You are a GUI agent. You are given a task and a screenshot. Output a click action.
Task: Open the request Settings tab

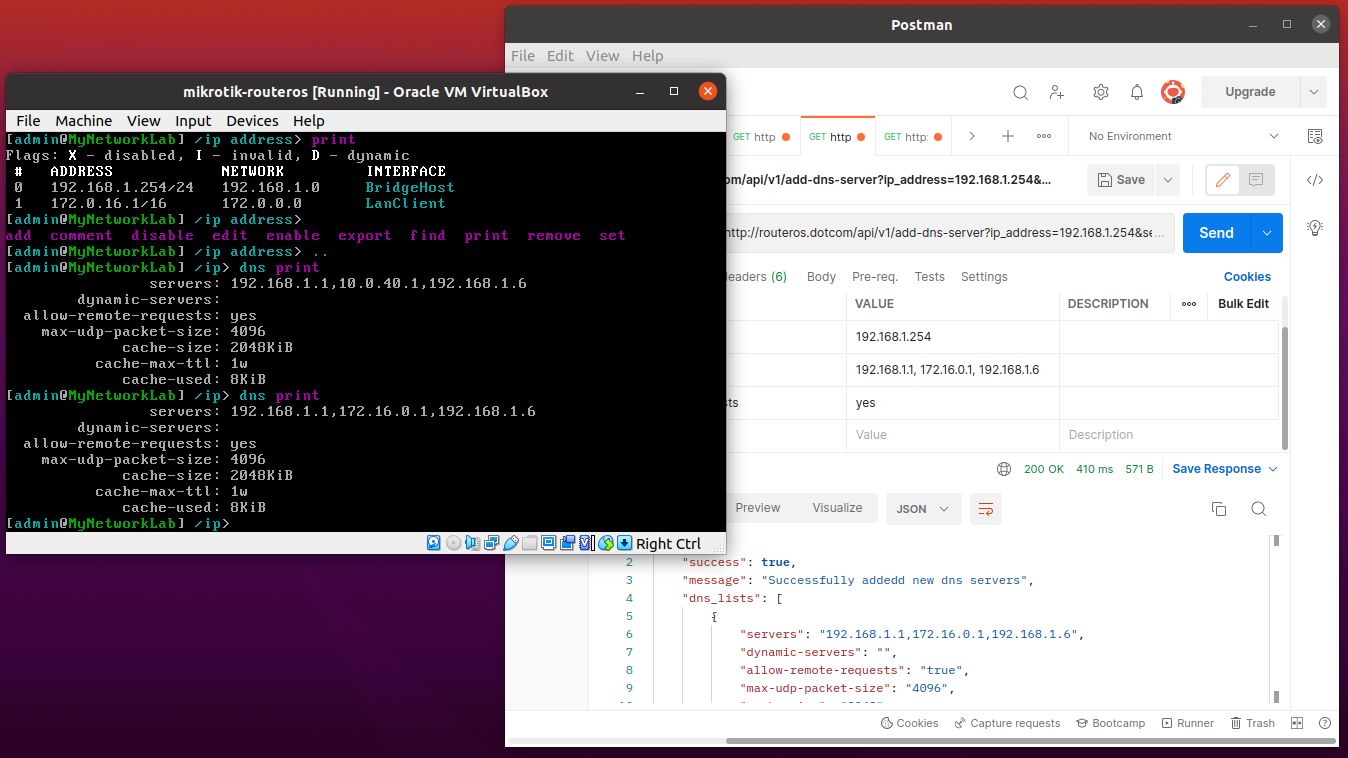(984, 277)
